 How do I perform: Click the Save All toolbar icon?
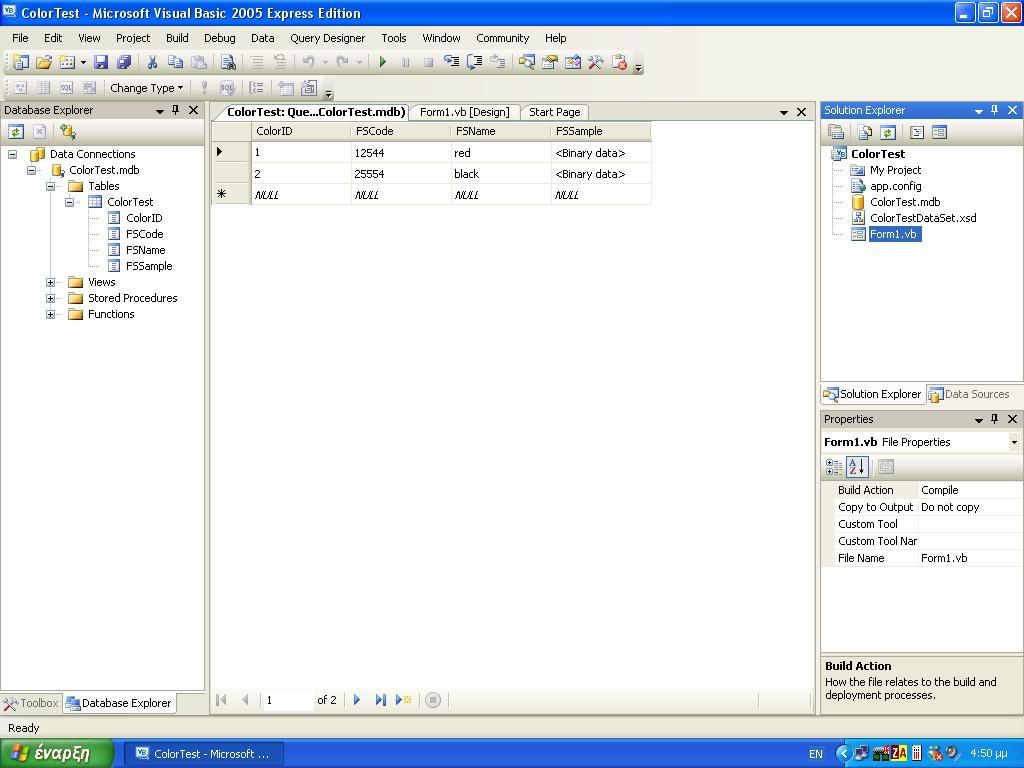pos(123,62)
